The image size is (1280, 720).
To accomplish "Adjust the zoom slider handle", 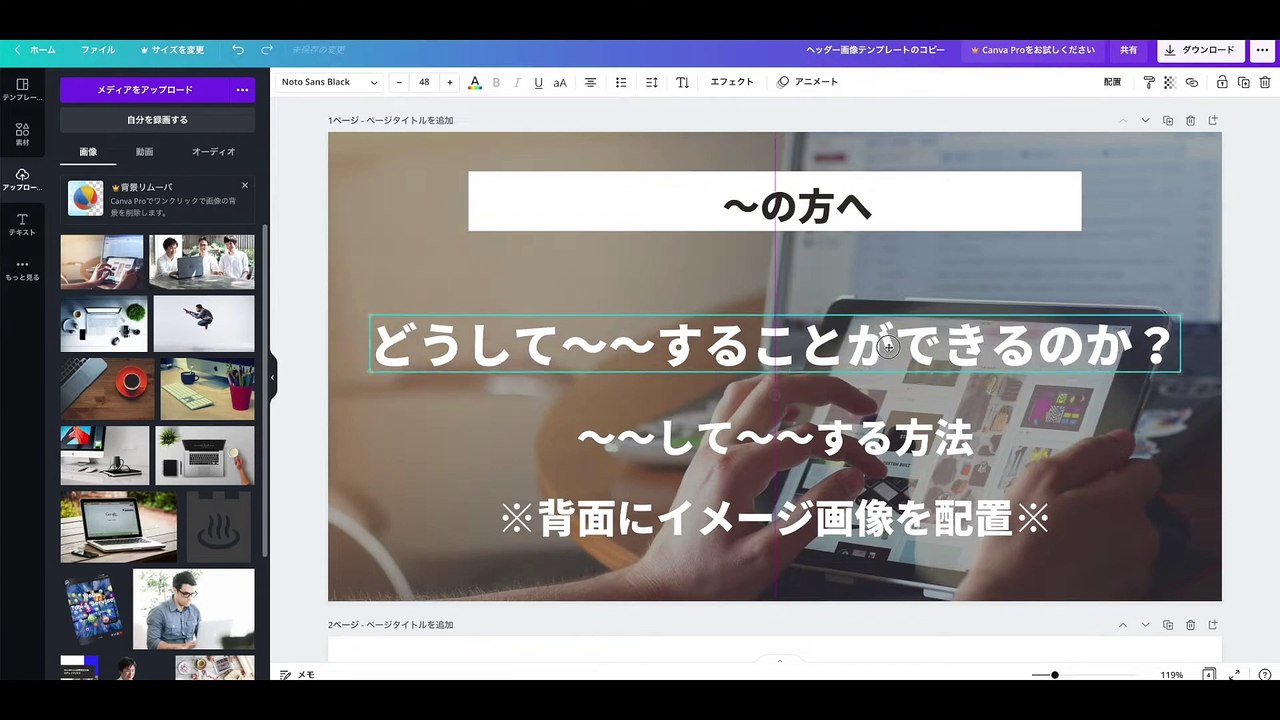I will (x=1054, y=675).
